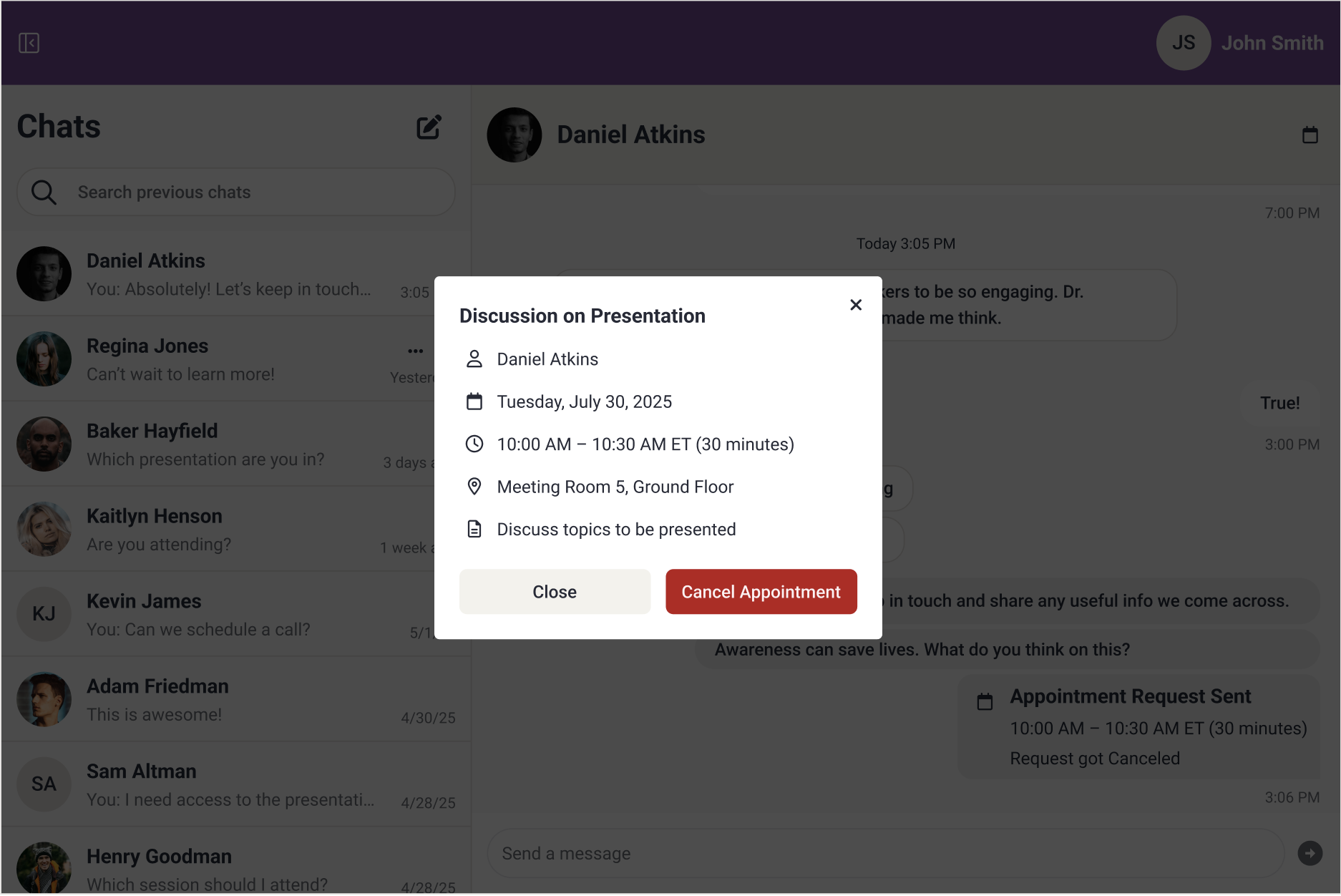Collapse the chat sidebar

pos(29,43)
